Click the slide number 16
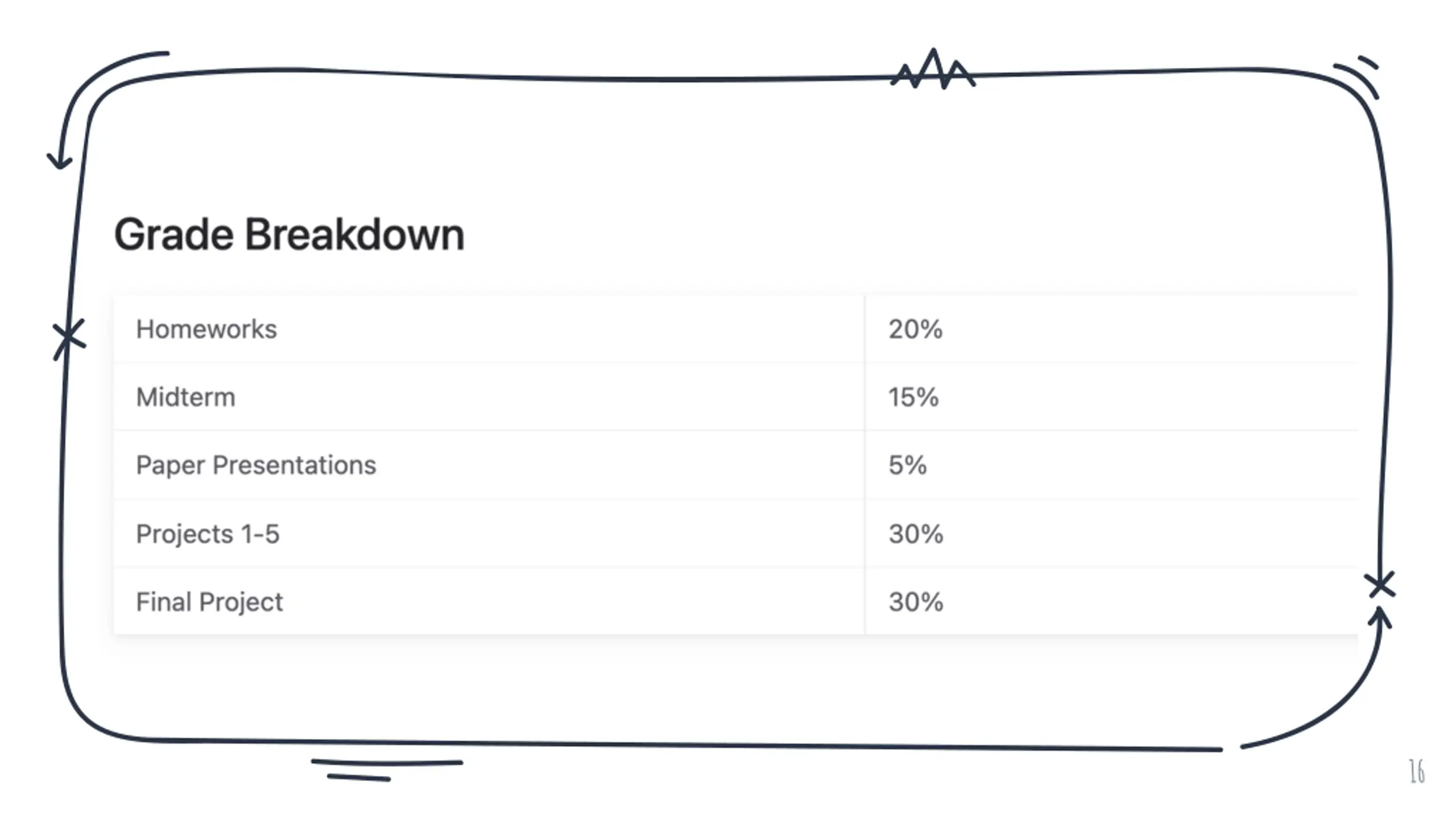 1417,772
